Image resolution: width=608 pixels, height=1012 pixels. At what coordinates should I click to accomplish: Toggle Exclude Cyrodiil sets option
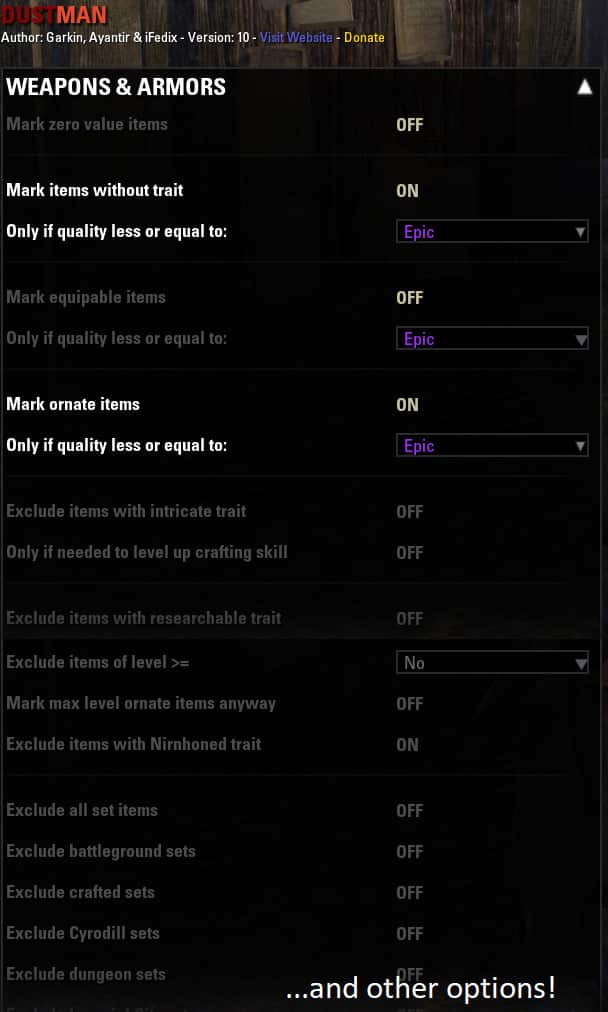click(409, 934)
